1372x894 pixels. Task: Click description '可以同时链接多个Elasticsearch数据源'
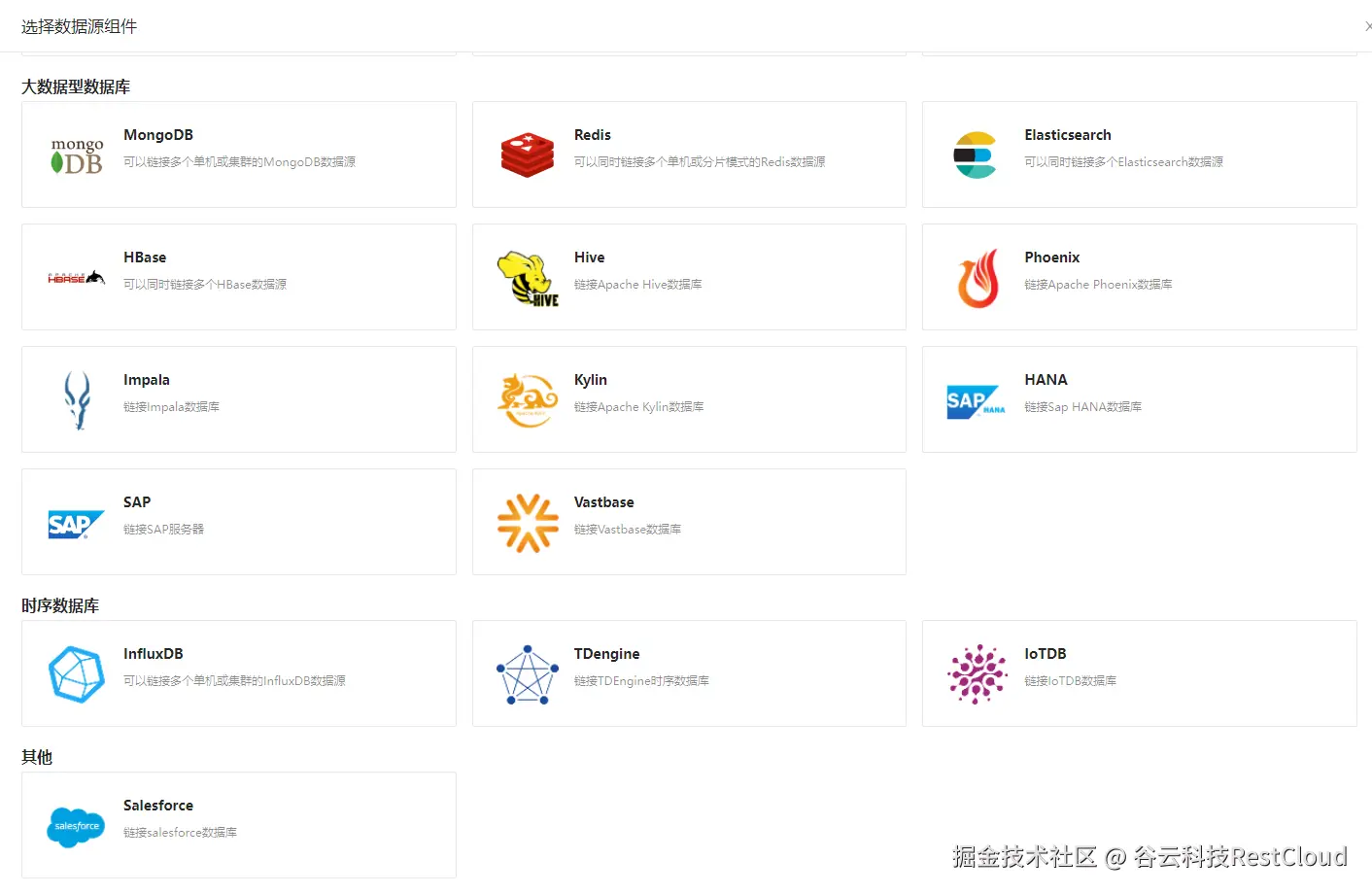coord(1123,162)
